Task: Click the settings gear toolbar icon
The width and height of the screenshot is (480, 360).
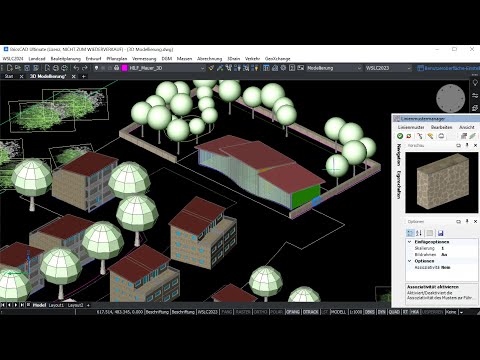Action: click(x=283, y=68)
